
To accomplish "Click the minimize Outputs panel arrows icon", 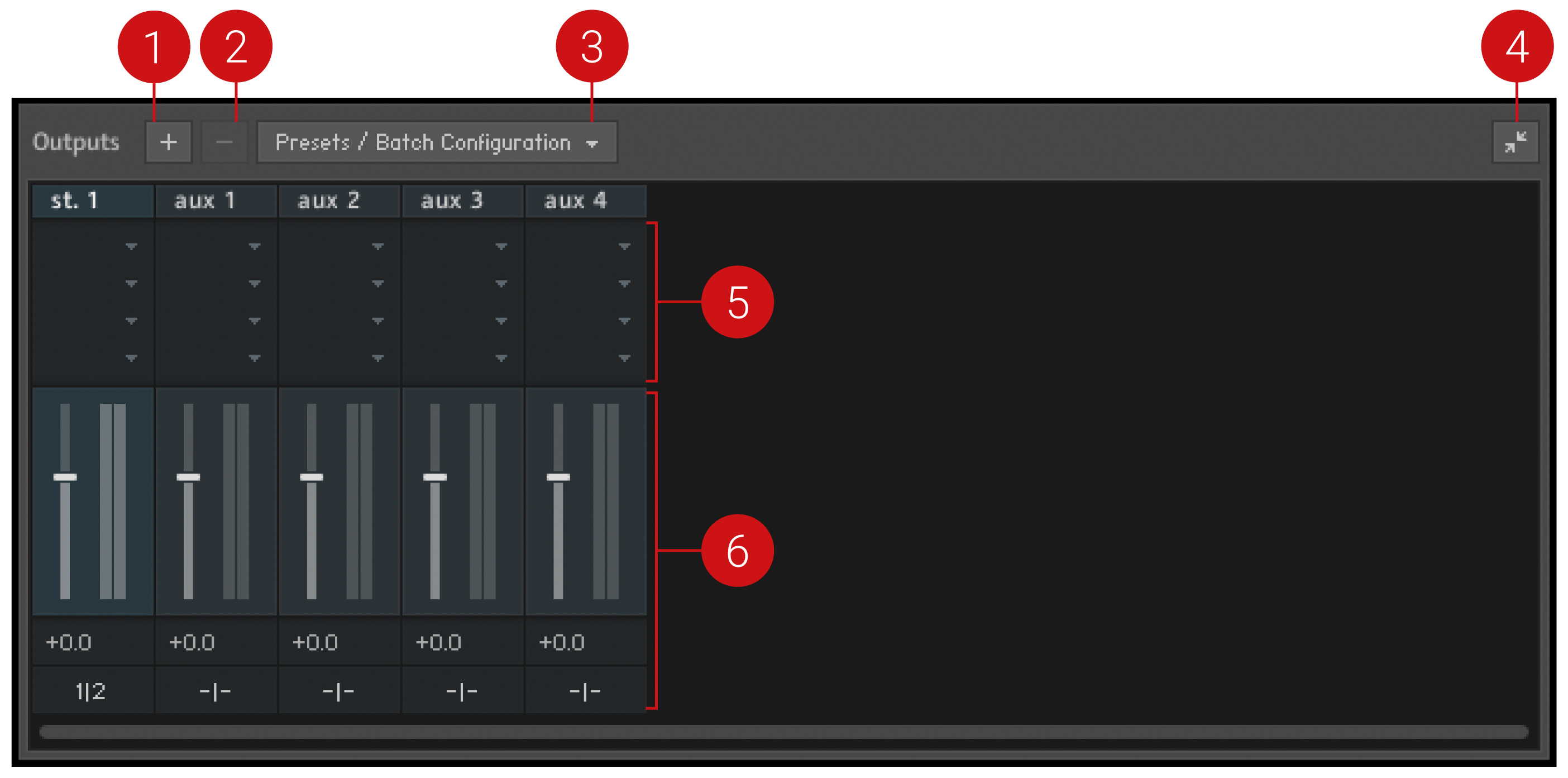I will pyautogui.click(x=1514, y=142).
